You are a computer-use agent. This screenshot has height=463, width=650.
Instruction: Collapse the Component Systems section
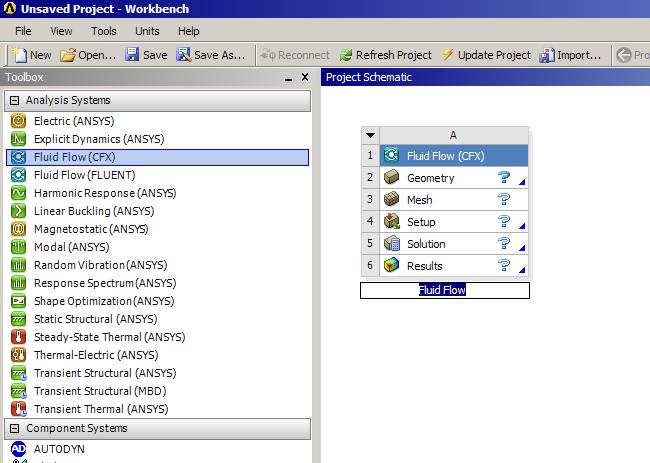pyautogui.click(x=14, y=429)
